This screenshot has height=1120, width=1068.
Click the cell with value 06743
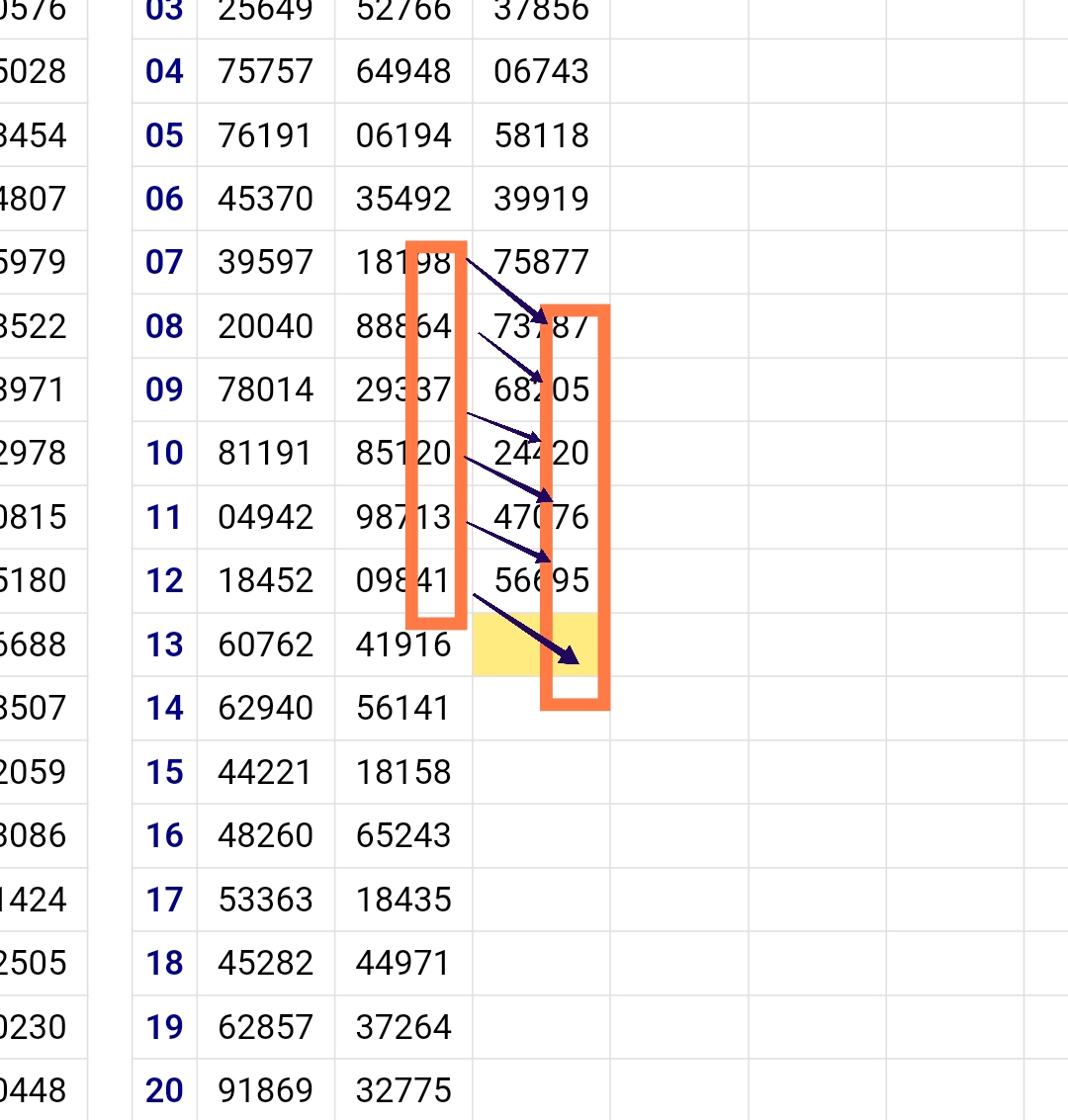(541, 72)
